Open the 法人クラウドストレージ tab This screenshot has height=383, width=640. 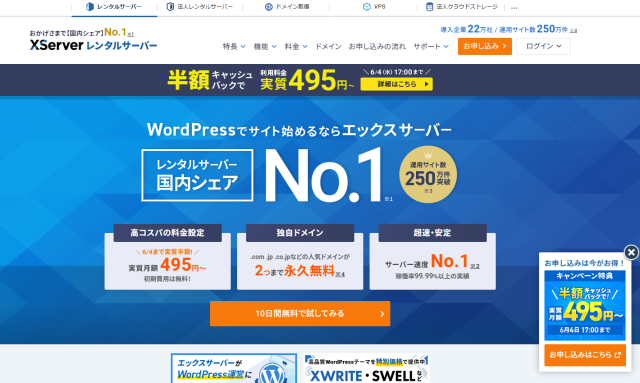462,7
